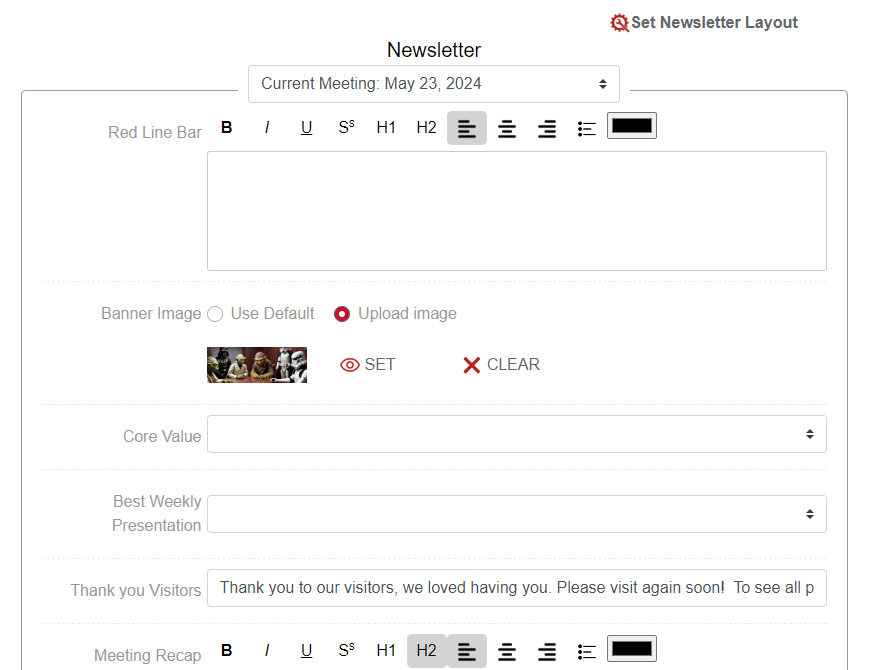Open the Red Line Bar text color swatch
892x670 pixels.
coord(631,126)
